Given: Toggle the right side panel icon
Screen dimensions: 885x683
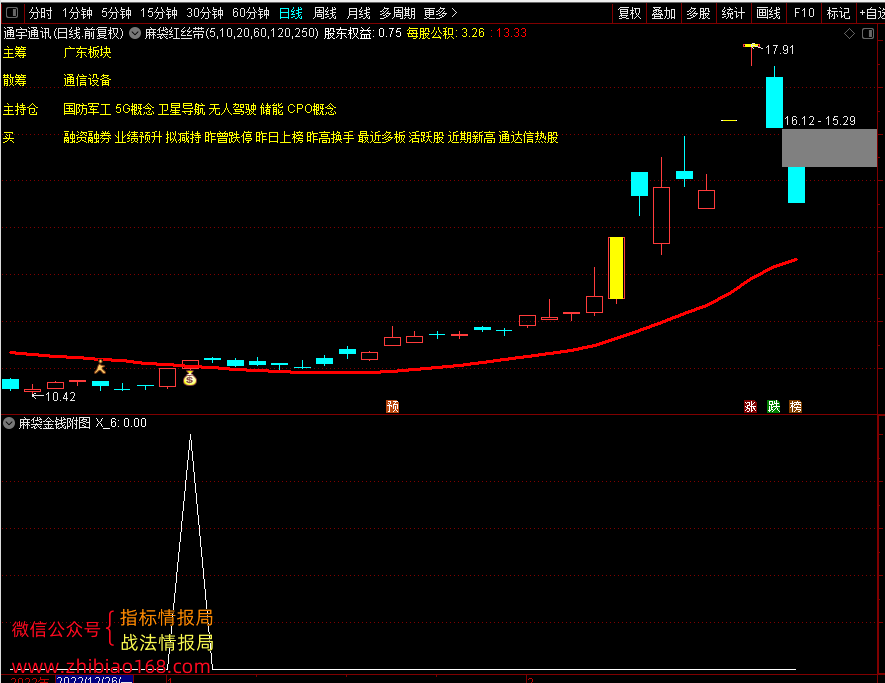Looking at the screenshot, I should tap(869, 34).
